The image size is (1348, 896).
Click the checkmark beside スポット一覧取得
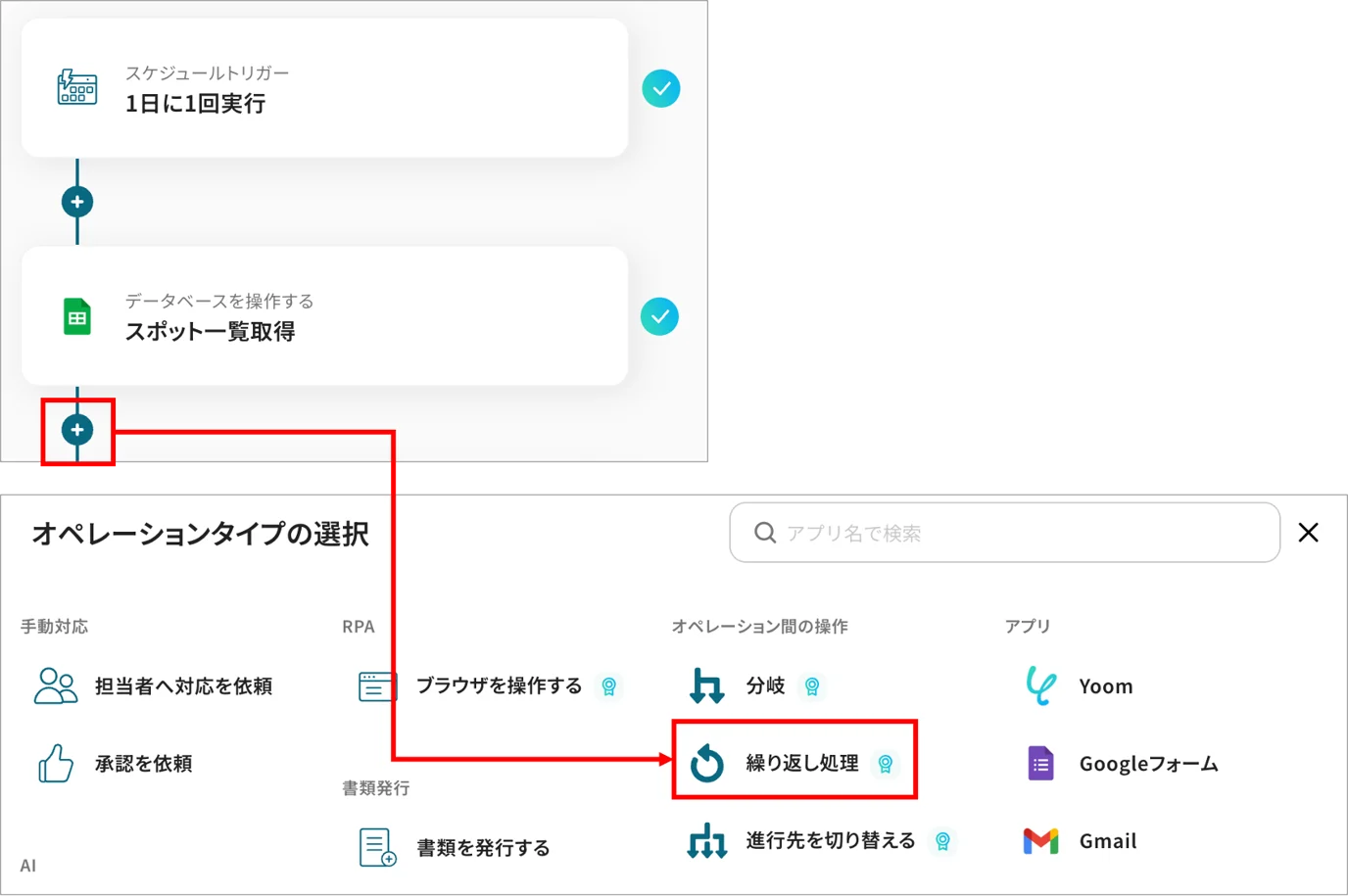pyautogui.click(x=659, y=316)
